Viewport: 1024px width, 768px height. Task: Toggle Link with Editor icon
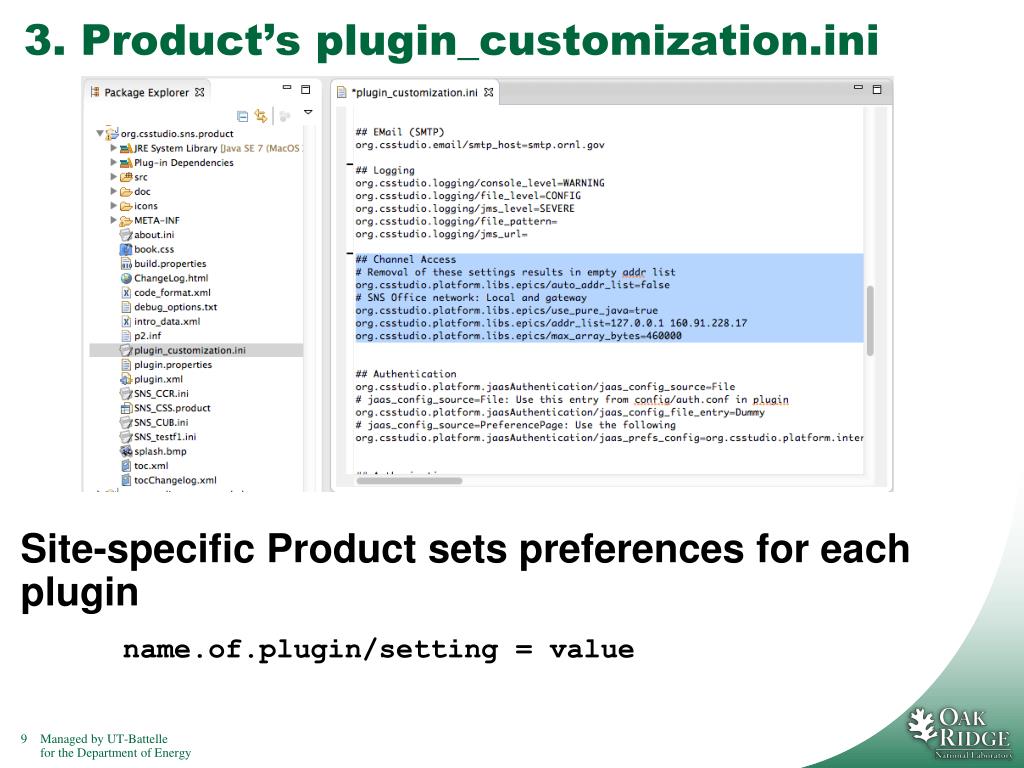(x=261, y=116)
